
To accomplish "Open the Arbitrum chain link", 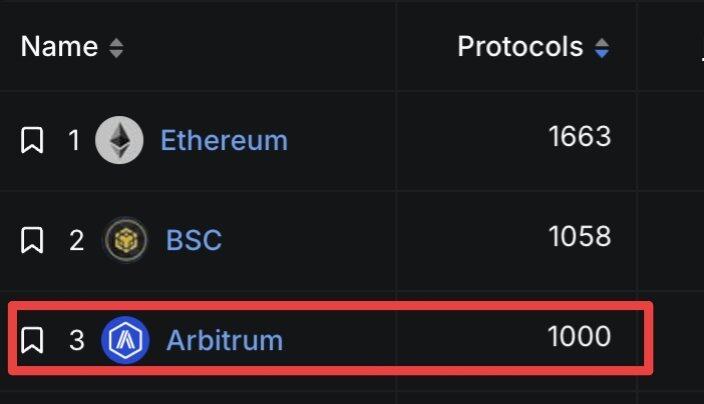I will 224,340.
